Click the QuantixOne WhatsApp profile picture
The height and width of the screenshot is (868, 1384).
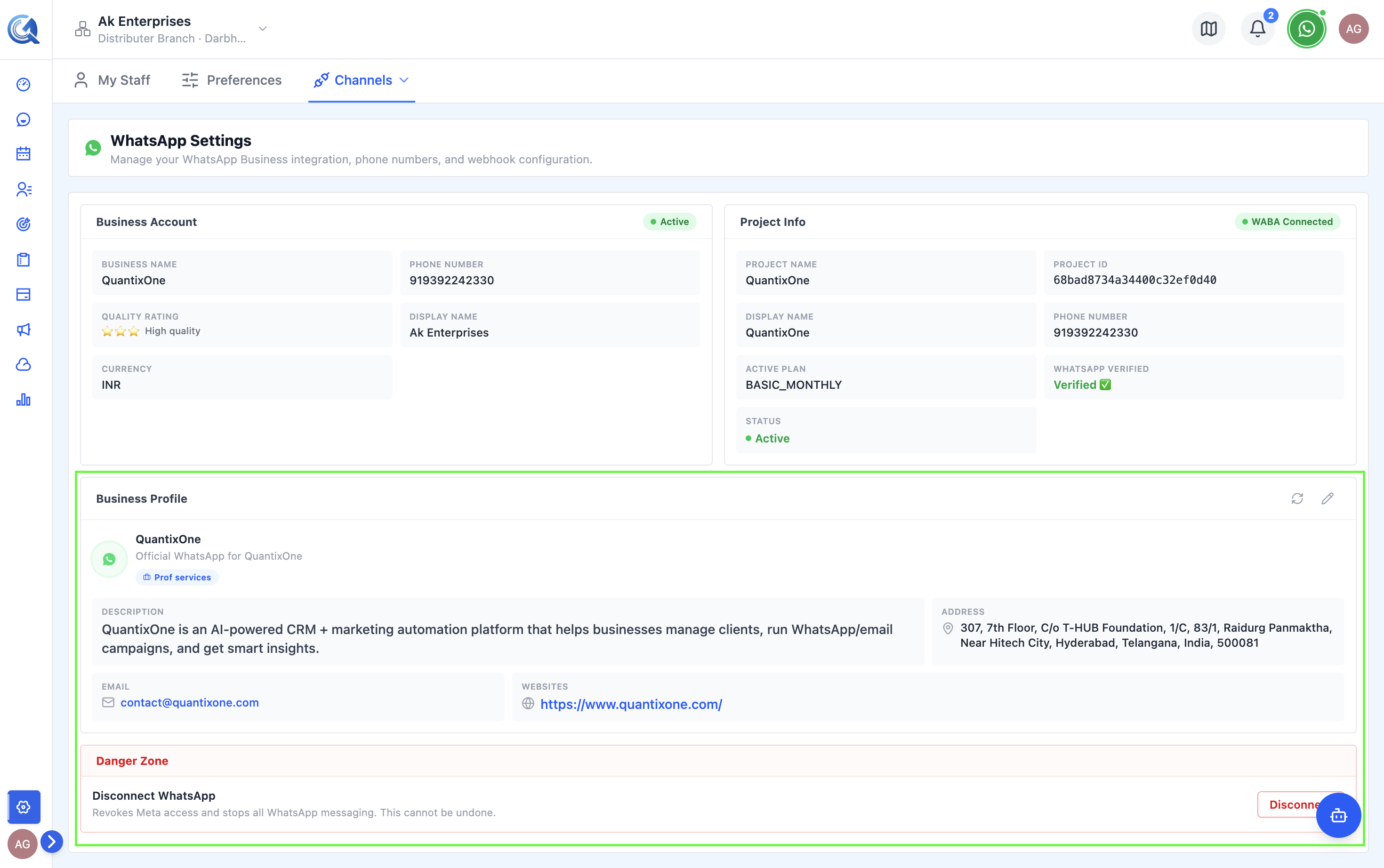109,559
